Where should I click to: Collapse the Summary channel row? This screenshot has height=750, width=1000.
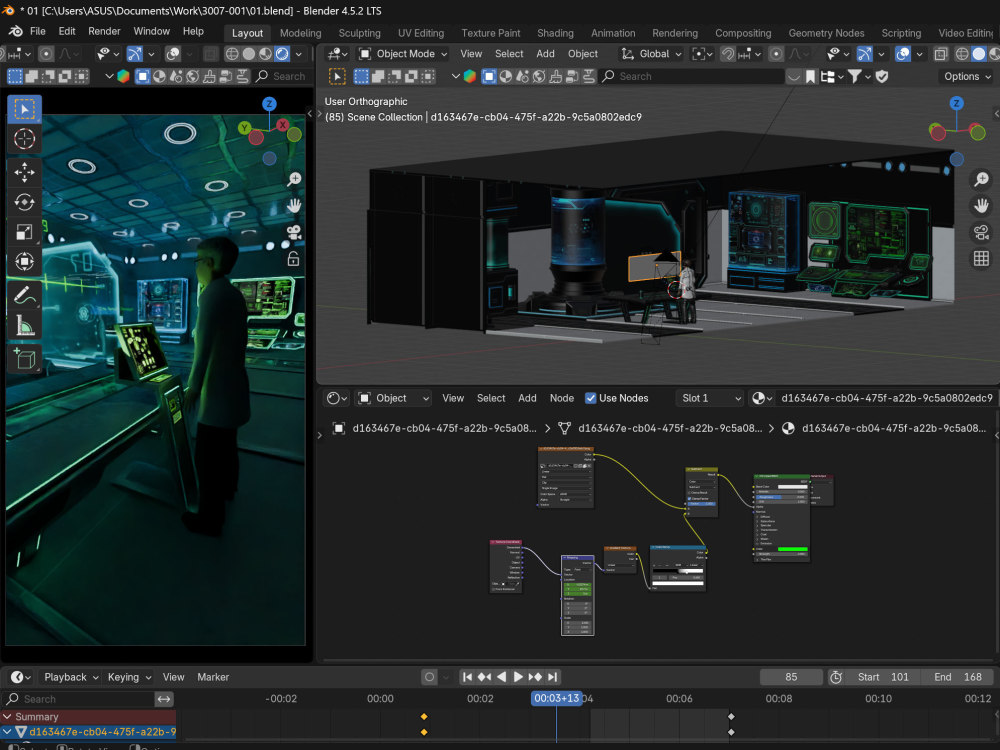8,716
